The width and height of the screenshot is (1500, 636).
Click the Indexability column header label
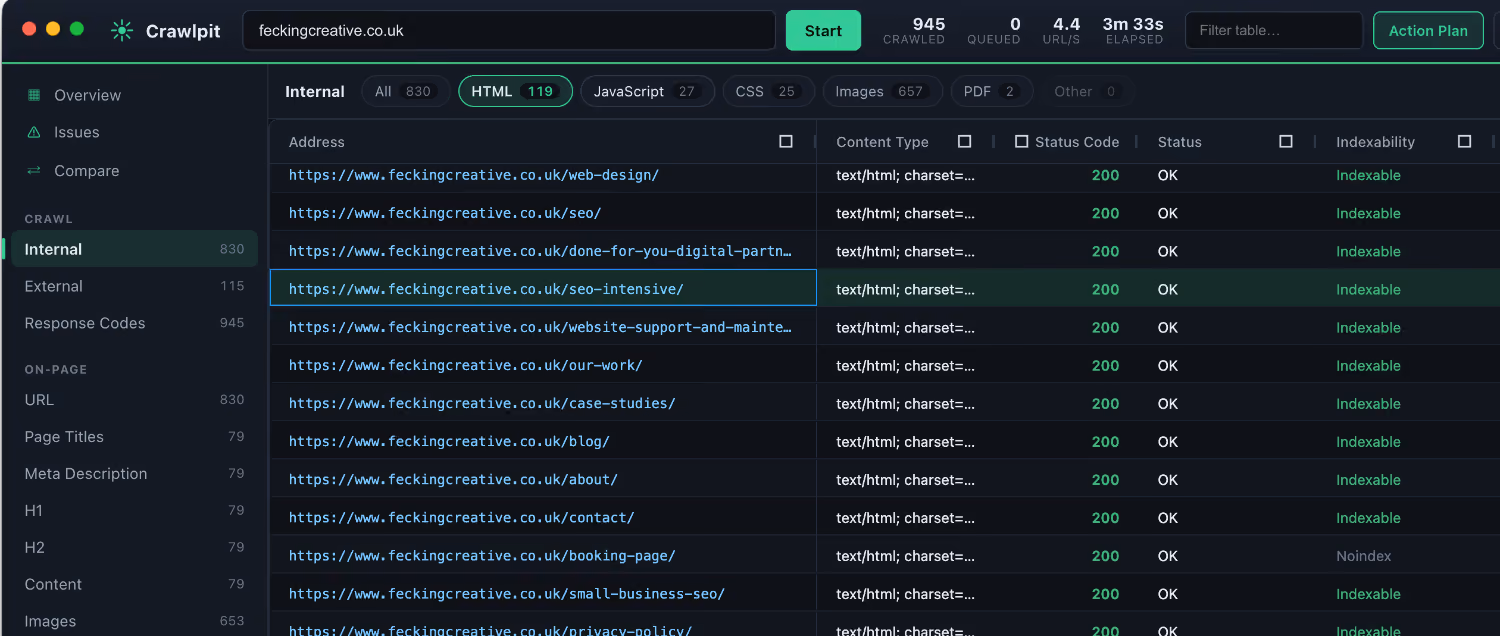click(x=1375, y=142)
